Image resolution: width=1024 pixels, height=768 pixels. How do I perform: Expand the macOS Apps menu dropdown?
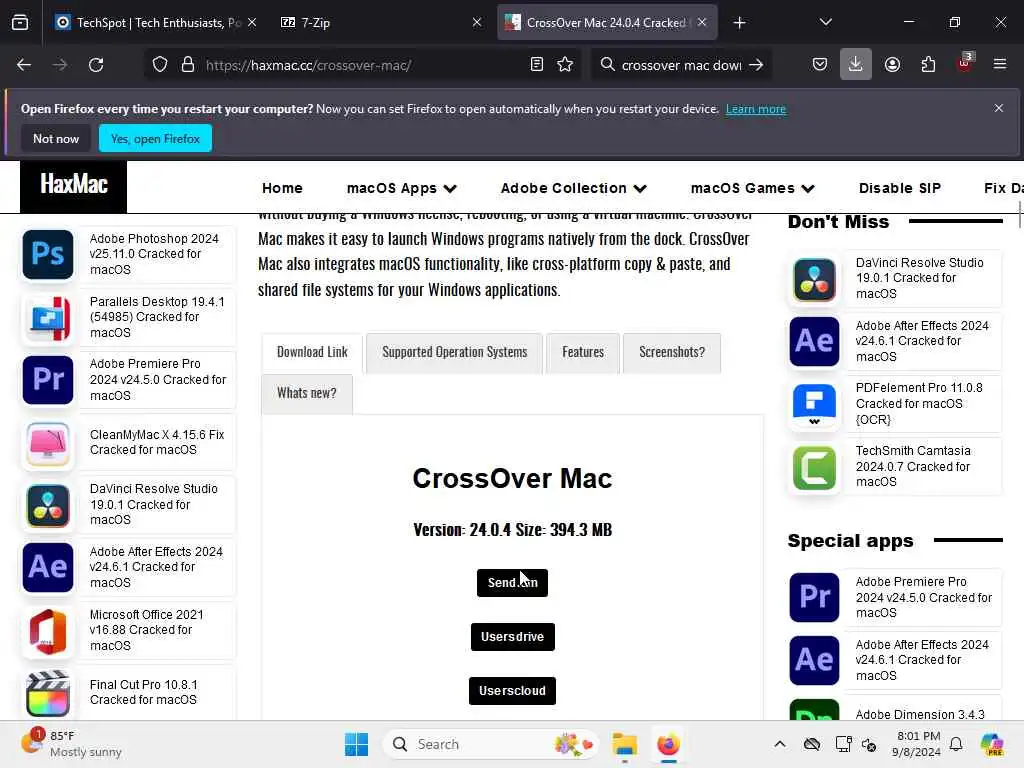pos(402,188)
